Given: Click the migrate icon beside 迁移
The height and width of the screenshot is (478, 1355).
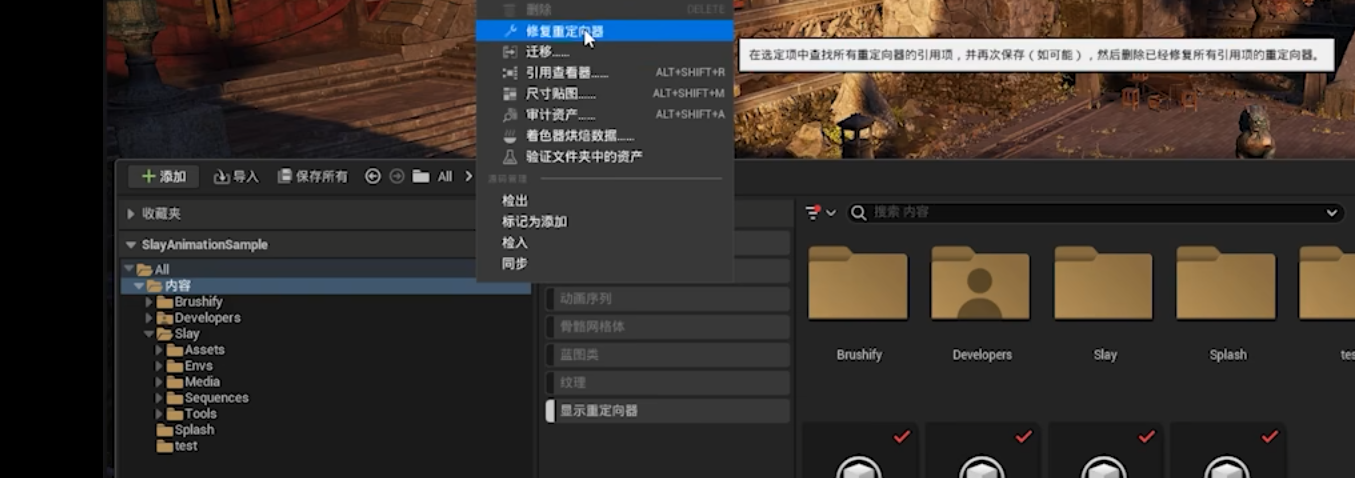Looking at the screenshot, I should [x=510, y=52].
